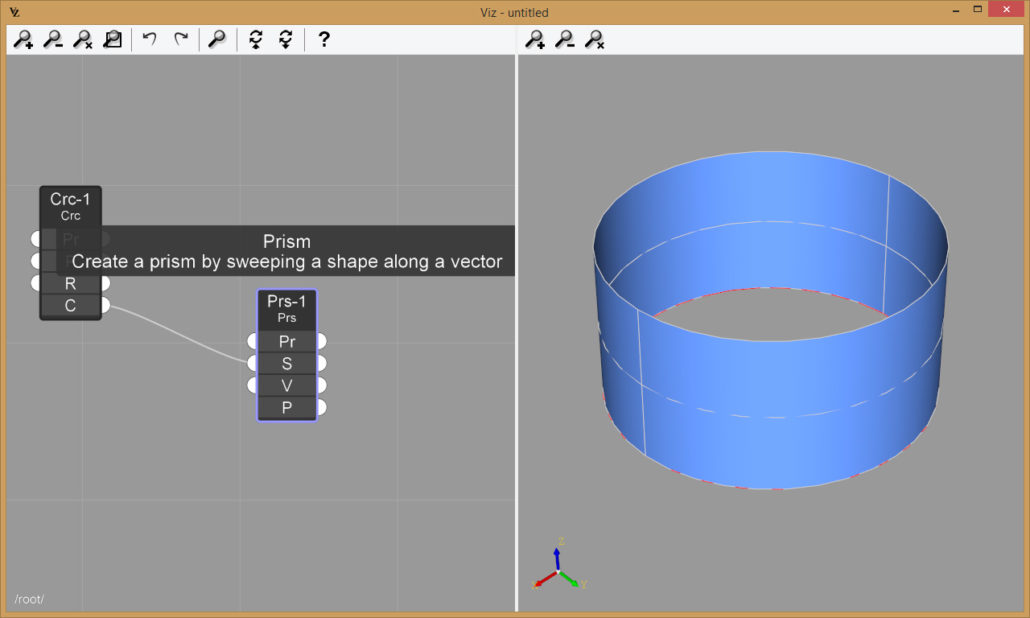Click the cancel zoom icon in the left toolbar
The height and width of the screenshot is (618, 1030).
click(x=84, y=40)
